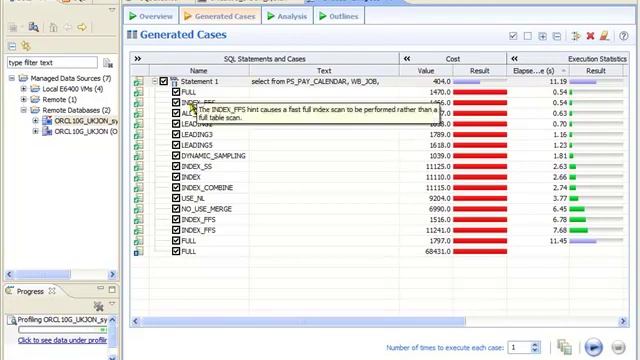
Task: Click the generate cases arrows icon
Action: (x=576, y=36)
